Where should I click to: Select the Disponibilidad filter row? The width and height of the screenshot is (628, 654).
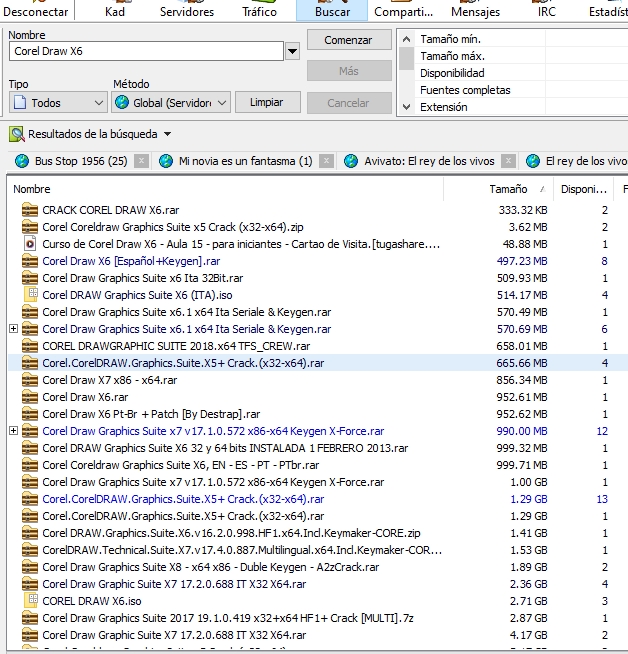click(523, 73)
